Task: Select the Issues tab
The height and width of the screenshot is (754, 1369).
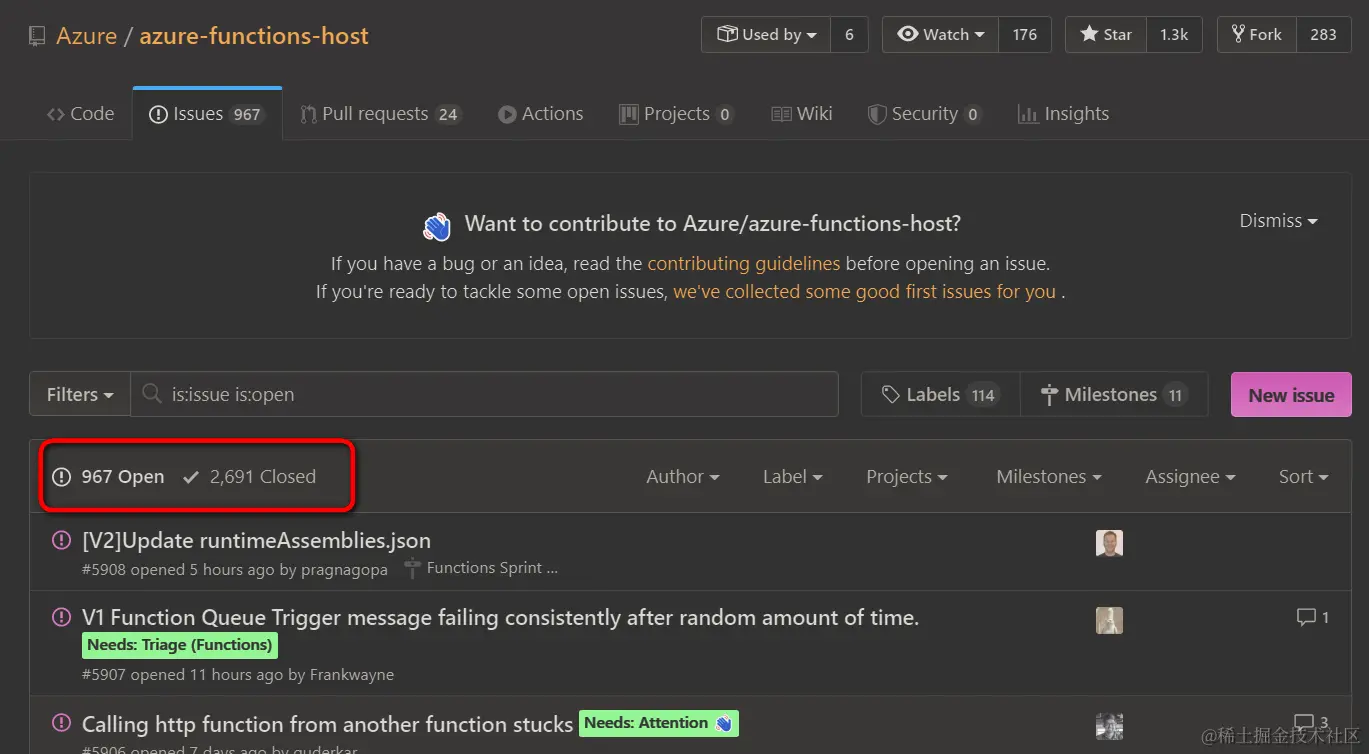Action: [207, 114]
